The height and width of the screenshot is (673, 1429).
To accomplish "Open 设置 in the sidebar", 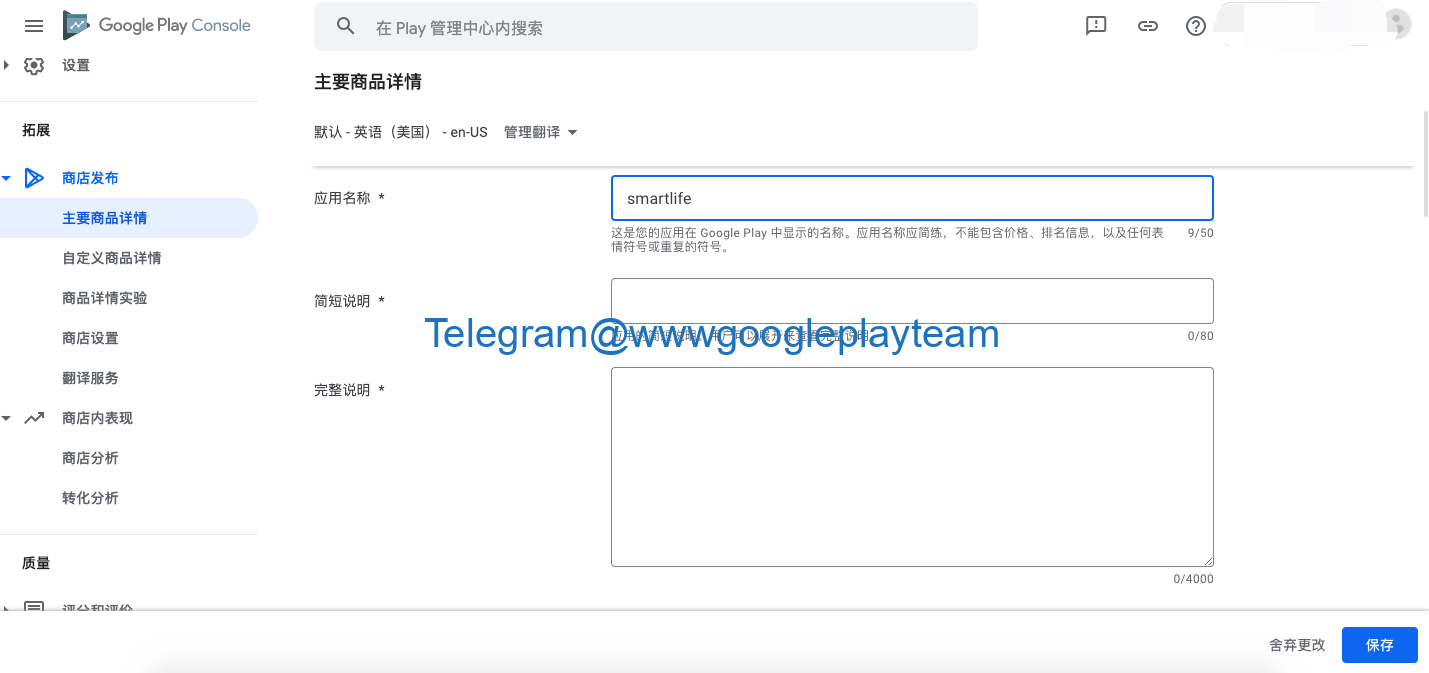I will click(x=76, y=65).
